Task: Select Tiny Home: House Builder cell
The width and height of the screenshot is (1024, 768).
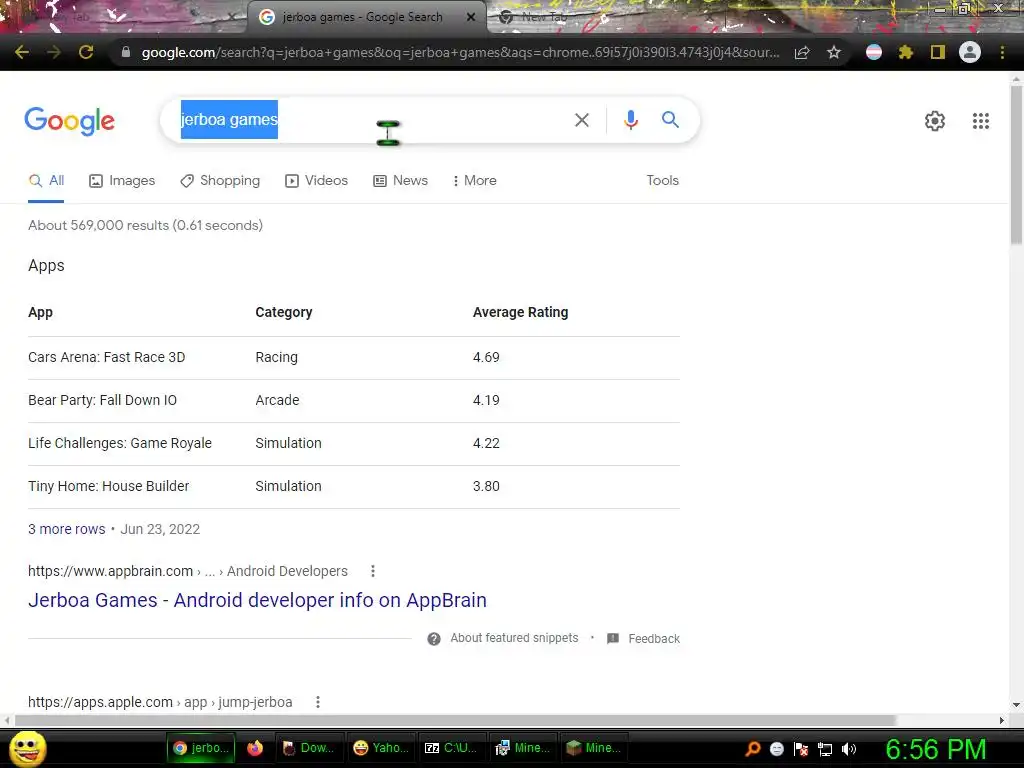Action: tap(108, 487)
